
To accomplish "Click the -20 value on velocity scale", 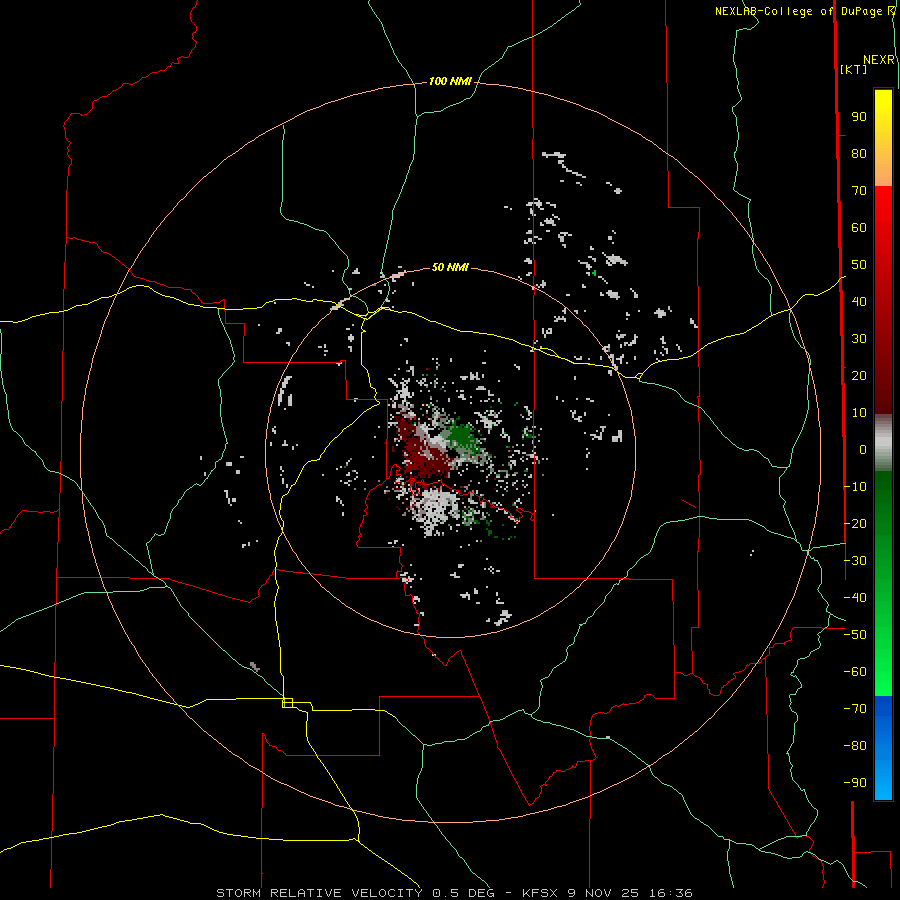I will tap(855, 524).
